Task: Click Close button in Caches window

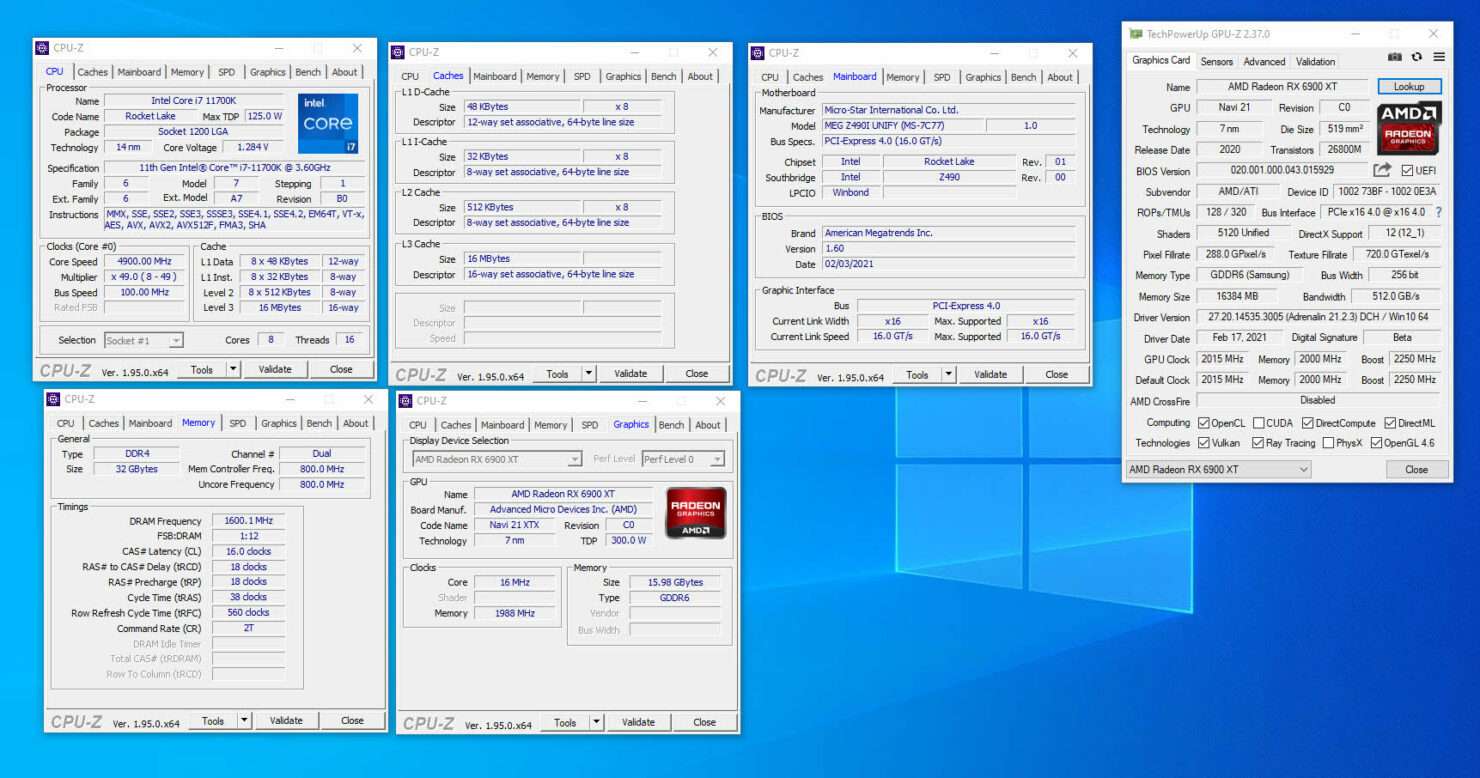Action: pos(697,374)
